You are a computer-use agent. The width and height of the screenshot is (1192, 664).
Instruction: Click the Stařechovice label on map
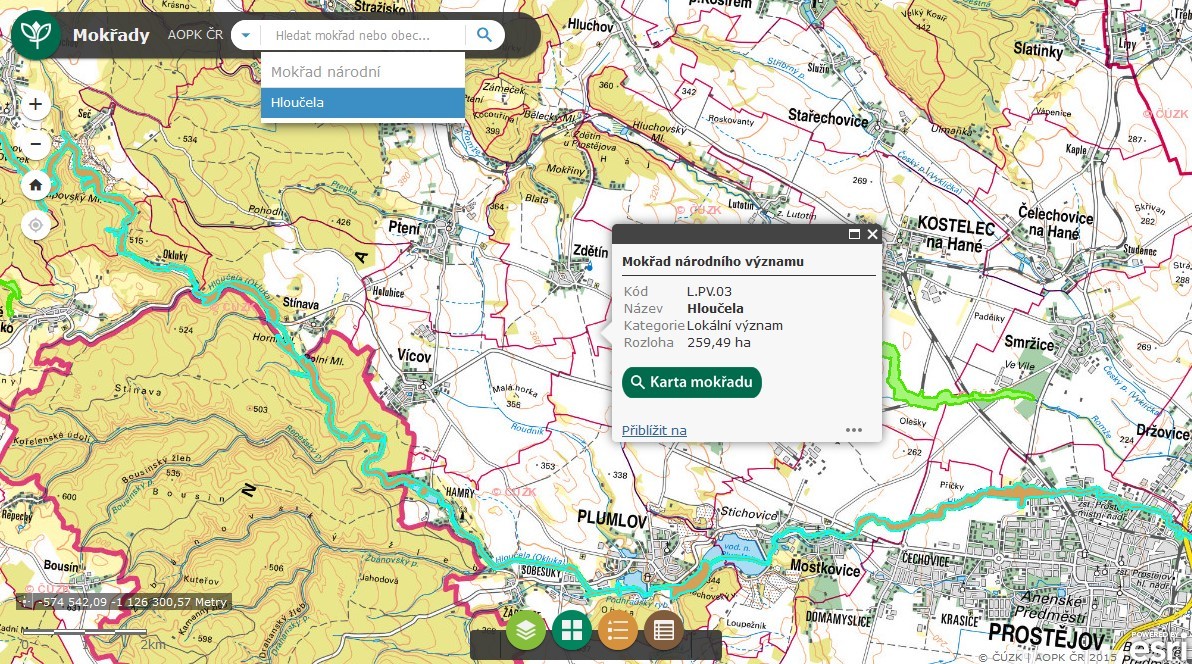pos(828,117)
